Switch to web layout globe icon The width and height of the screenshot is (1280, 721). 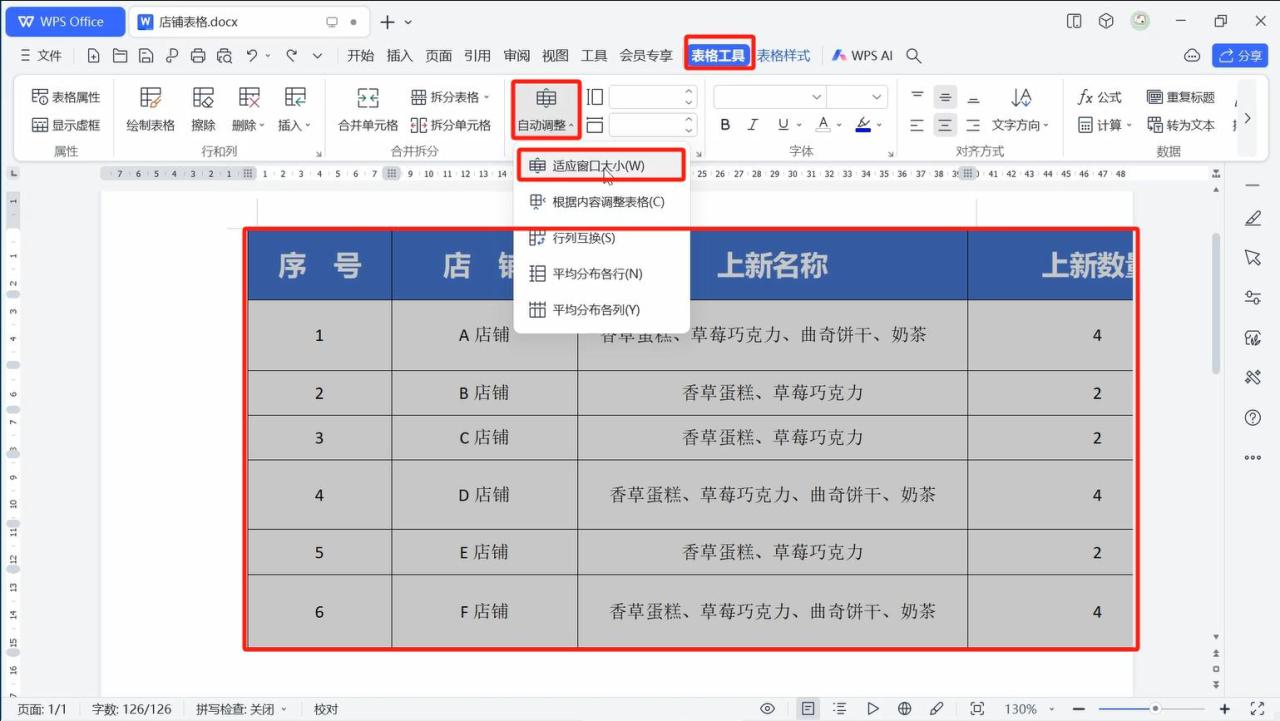click(904, 709)
